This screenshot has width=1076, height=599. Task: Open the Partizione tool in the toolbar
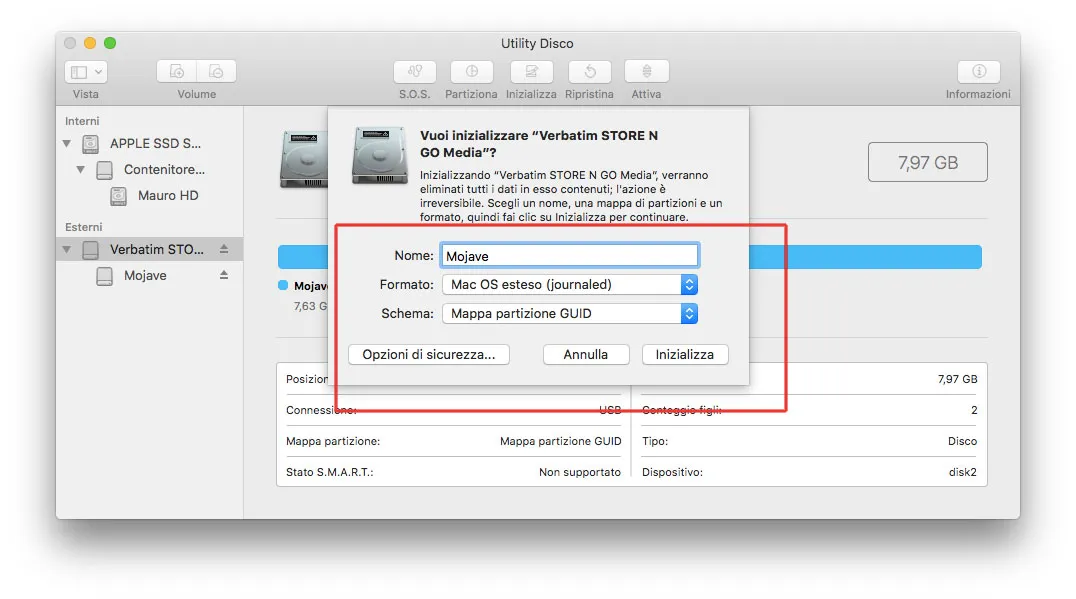click(471, 73)
